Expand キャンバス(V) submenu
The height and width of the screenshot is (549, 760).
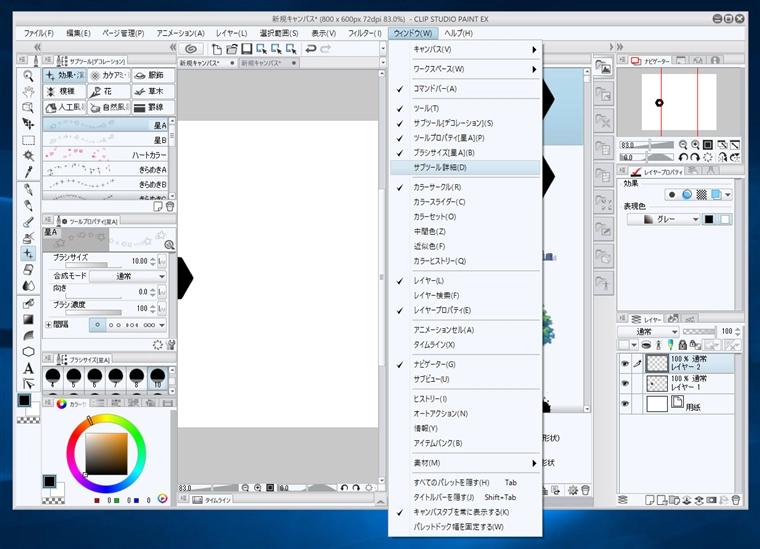(465, 49)
